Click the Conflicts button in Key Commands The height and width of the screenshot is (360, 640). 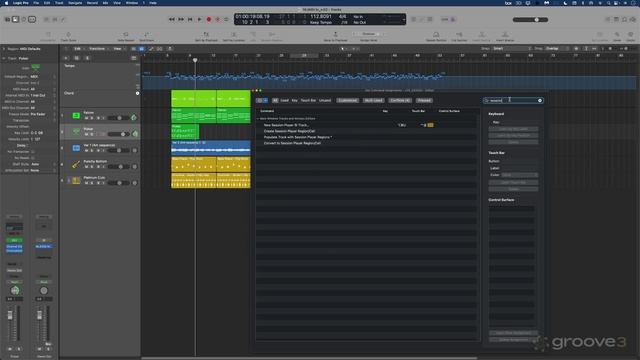pos(400,100)
